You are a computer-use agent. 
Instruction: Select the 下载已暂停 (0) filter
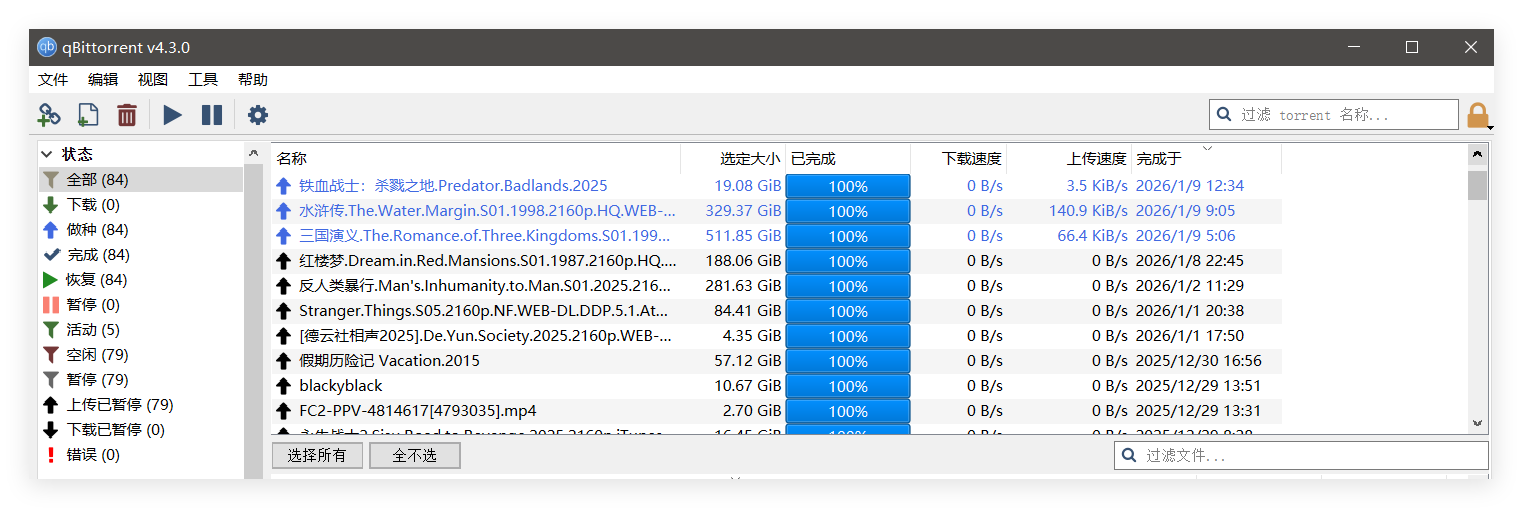(141, 430)
